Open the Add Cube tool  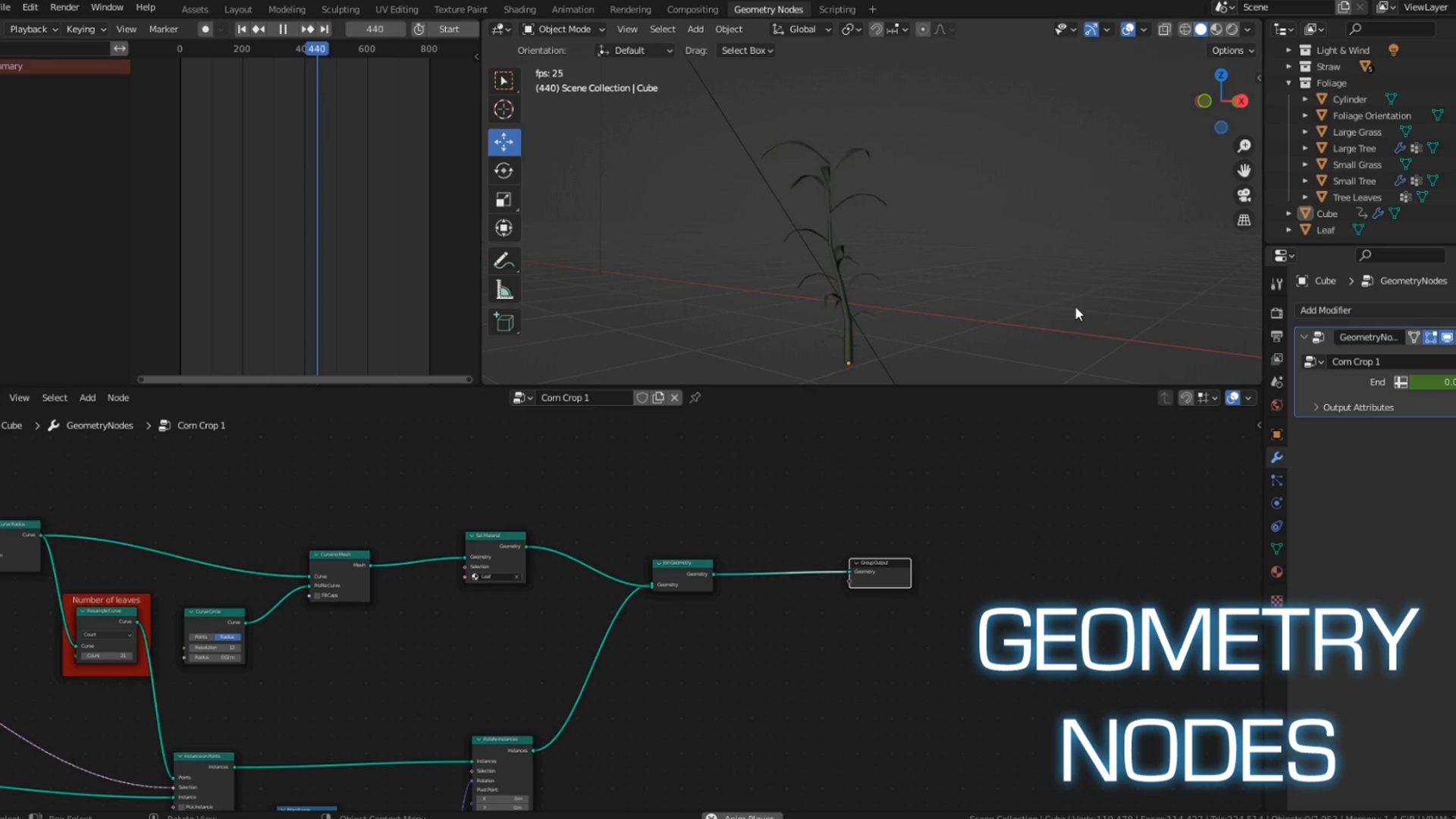[504, 322]
